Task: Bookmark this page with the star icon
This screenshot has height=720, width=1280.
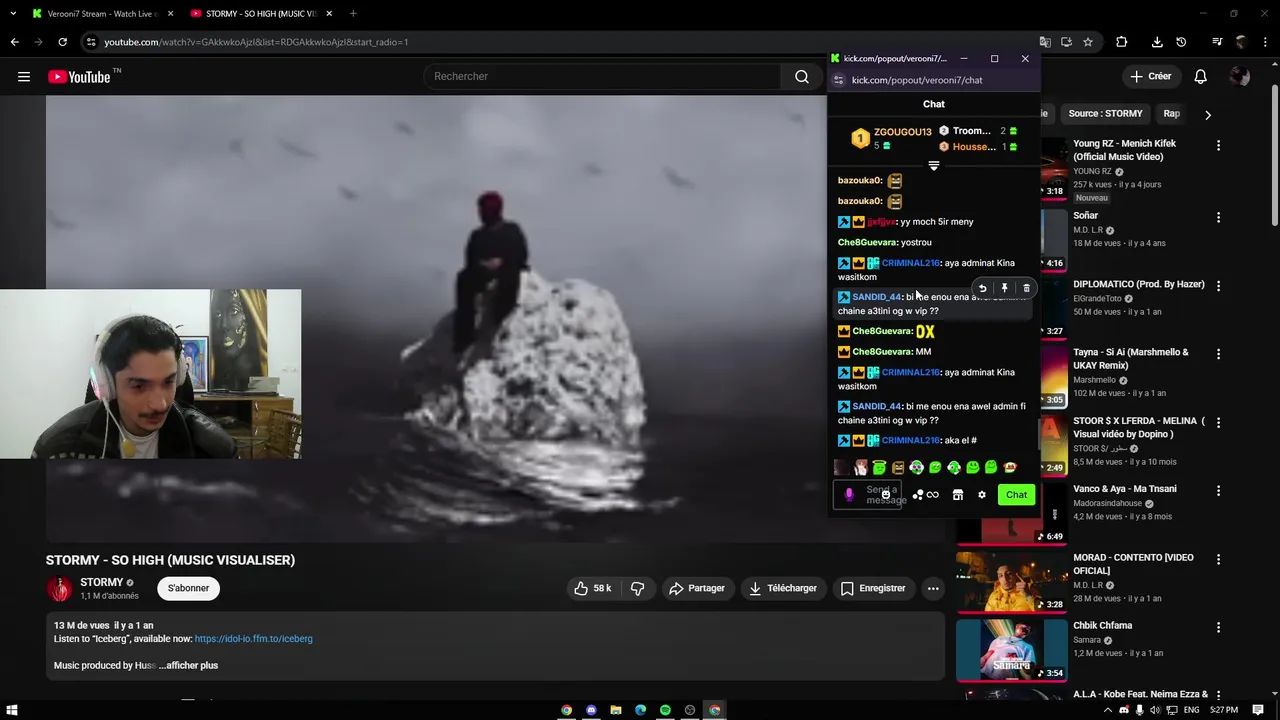Action: click(x=1088, y=42)
